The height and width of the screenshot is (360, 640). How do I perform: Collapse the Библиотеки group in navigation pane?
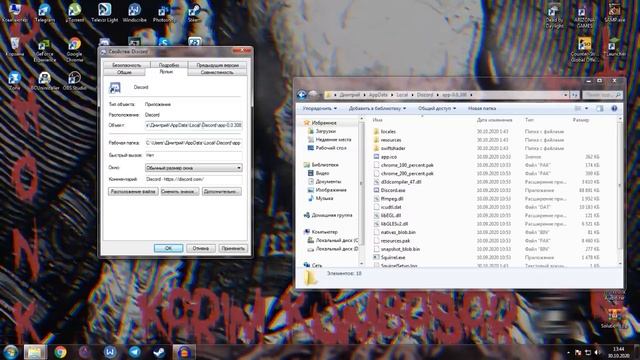tap(324, 164)
